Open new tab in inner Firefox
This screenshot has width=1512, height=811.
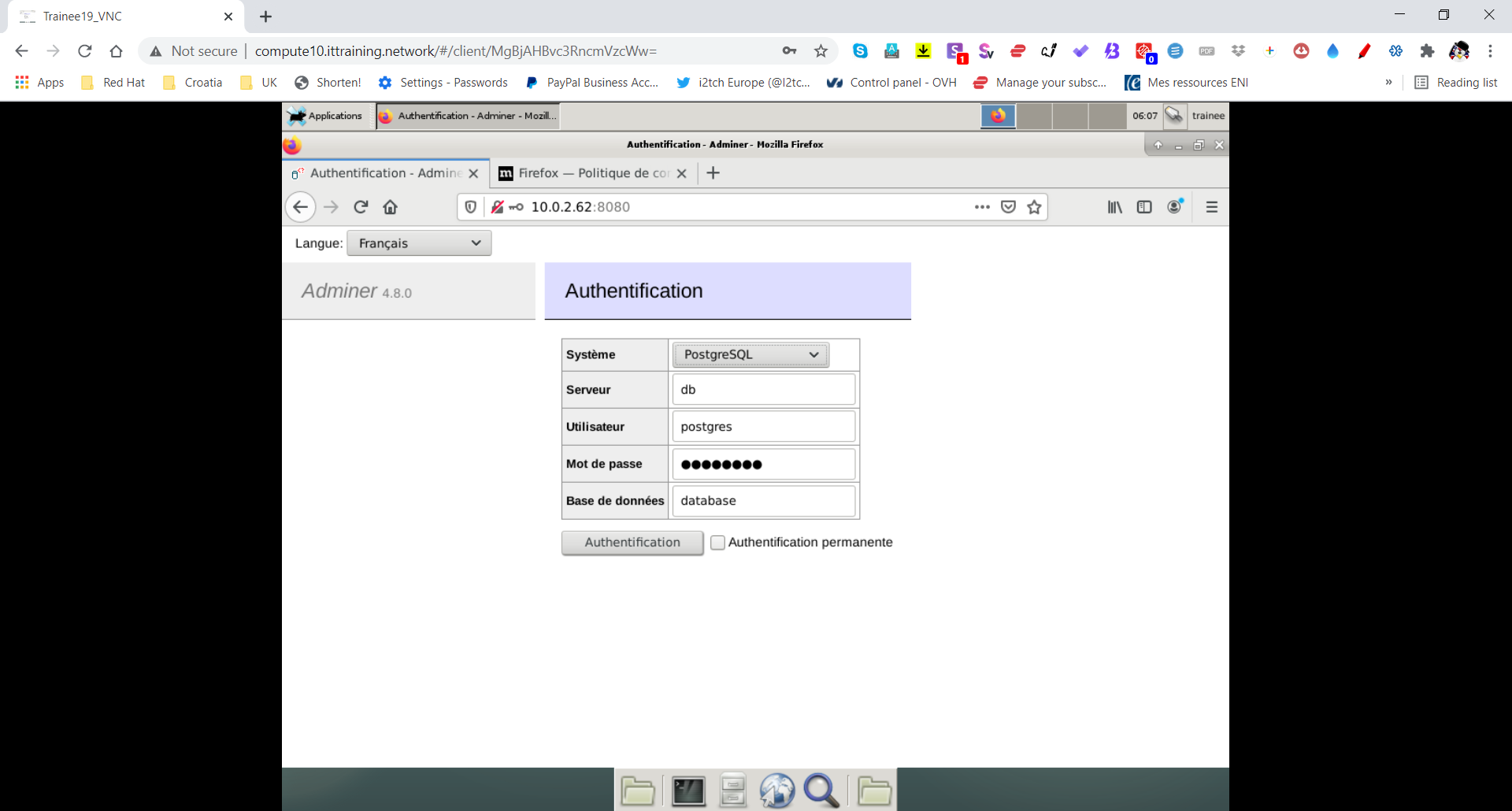pyautogui.click(x=713, y=173)
